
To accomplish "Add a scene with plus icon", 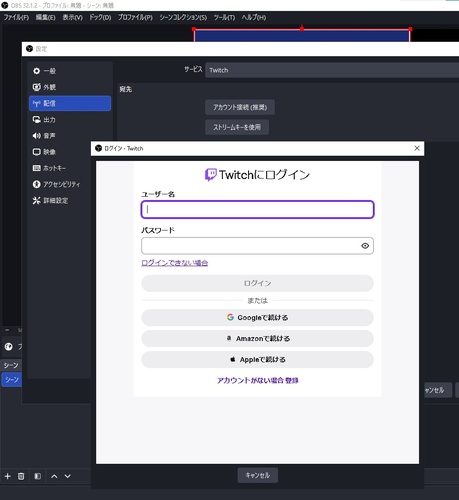I will (7, 476).
